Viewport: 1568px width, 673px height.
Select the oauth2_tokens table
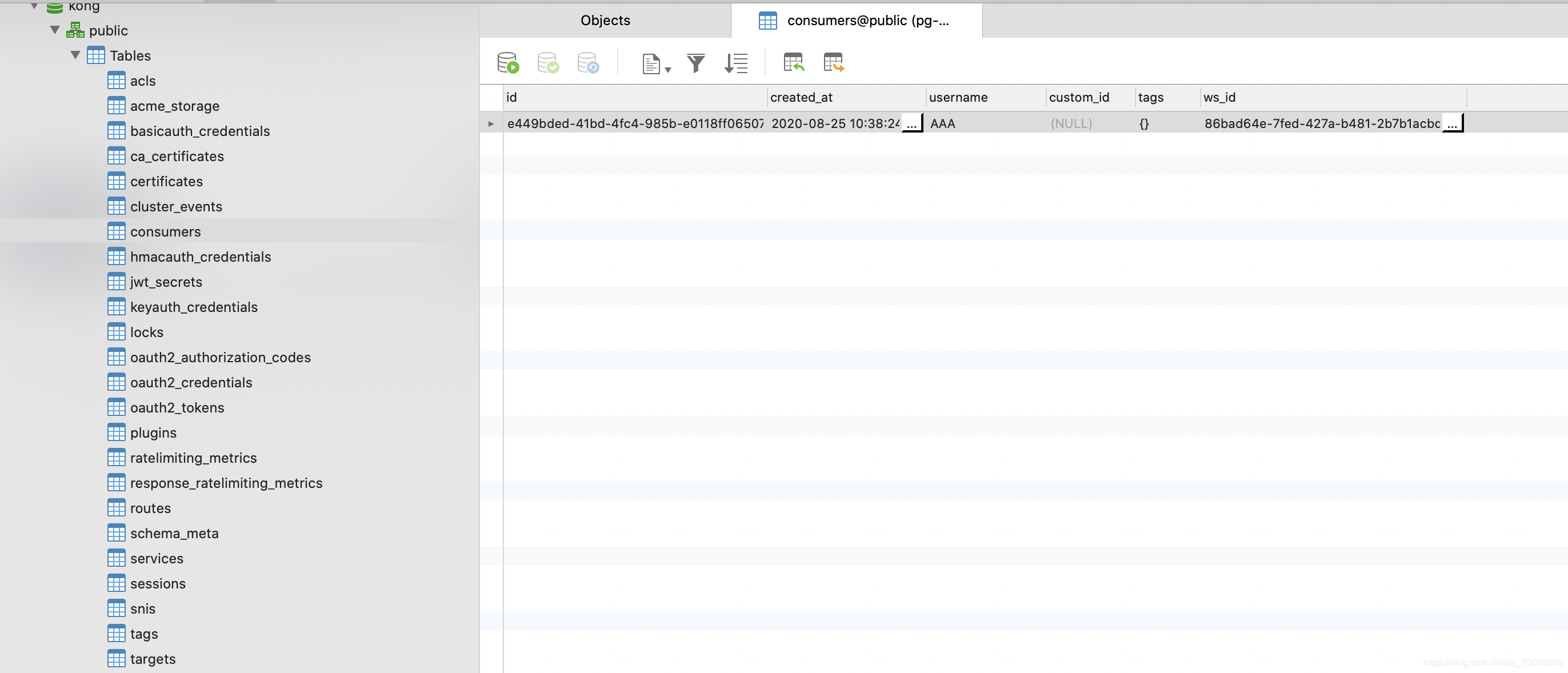coord(177,408)
